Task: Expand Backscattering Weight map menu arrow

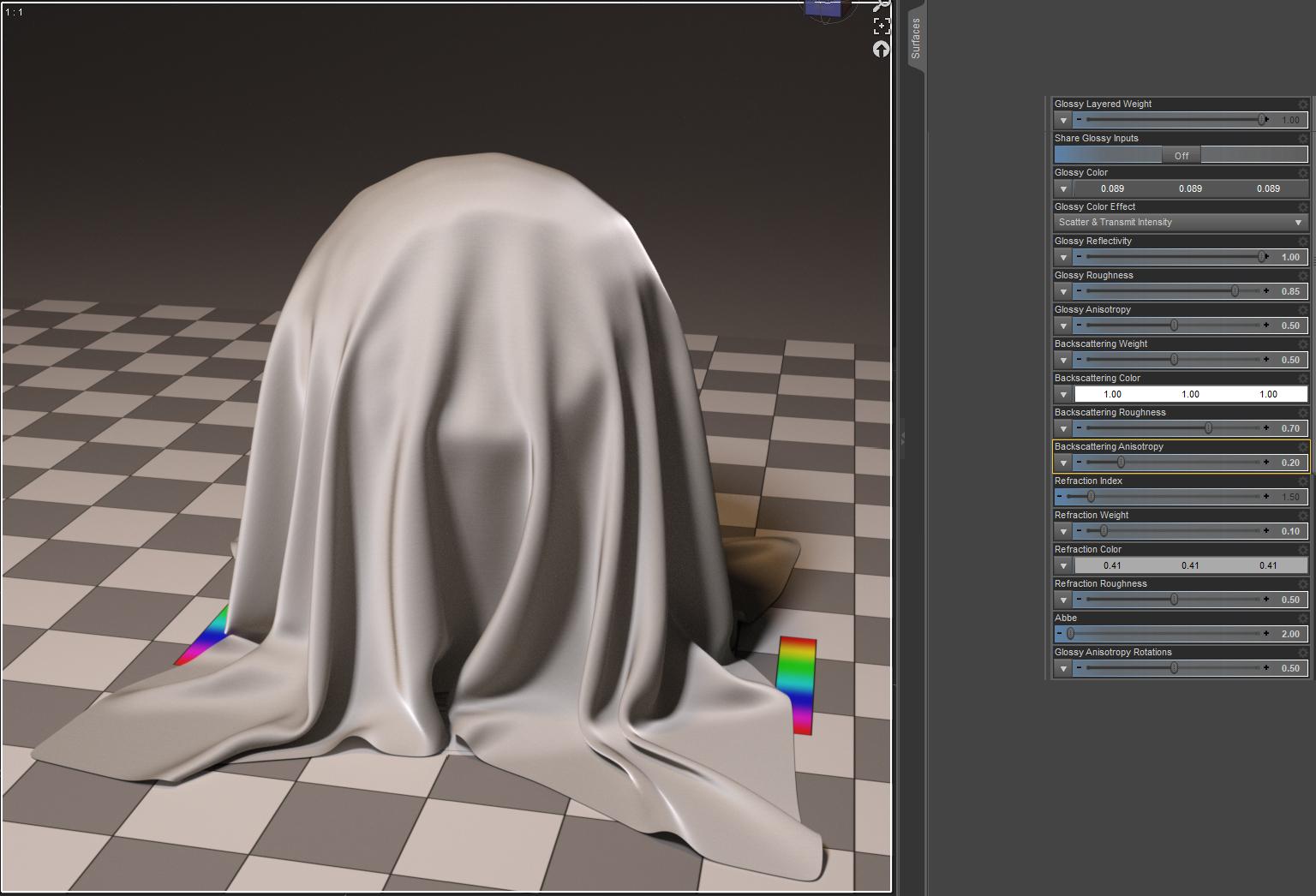Action: point(1063,360)
